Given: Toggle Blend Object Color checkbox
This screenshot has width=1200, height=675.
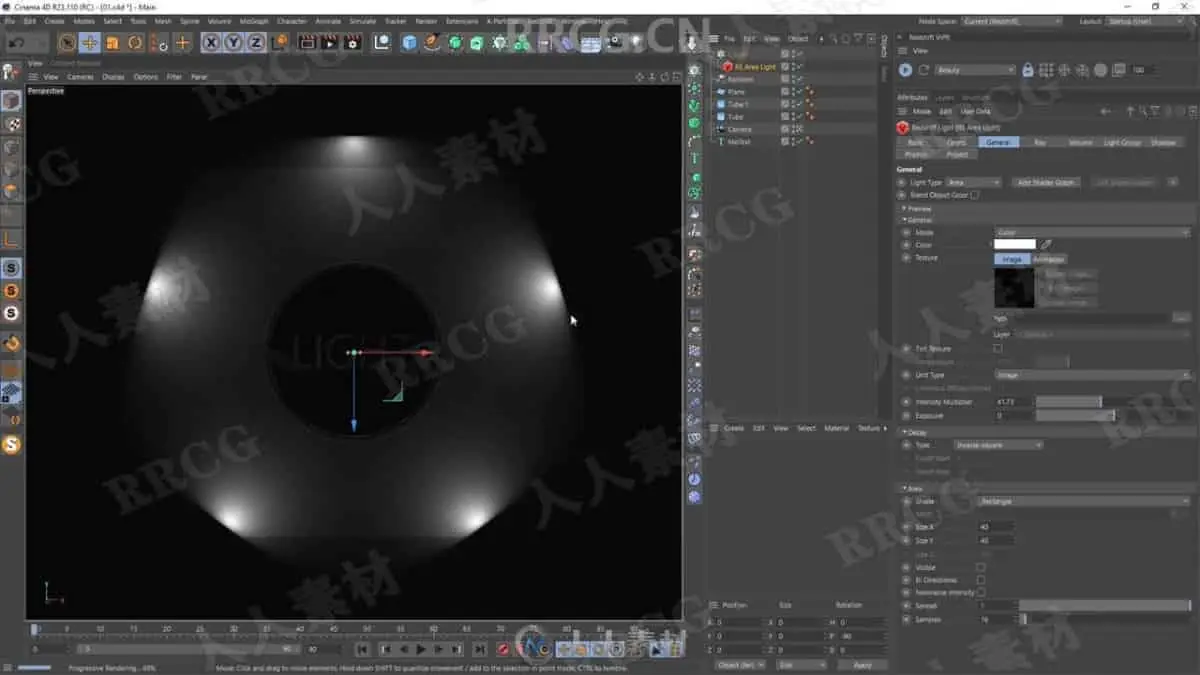Looking at the screenshot, I should click(974, 195).
